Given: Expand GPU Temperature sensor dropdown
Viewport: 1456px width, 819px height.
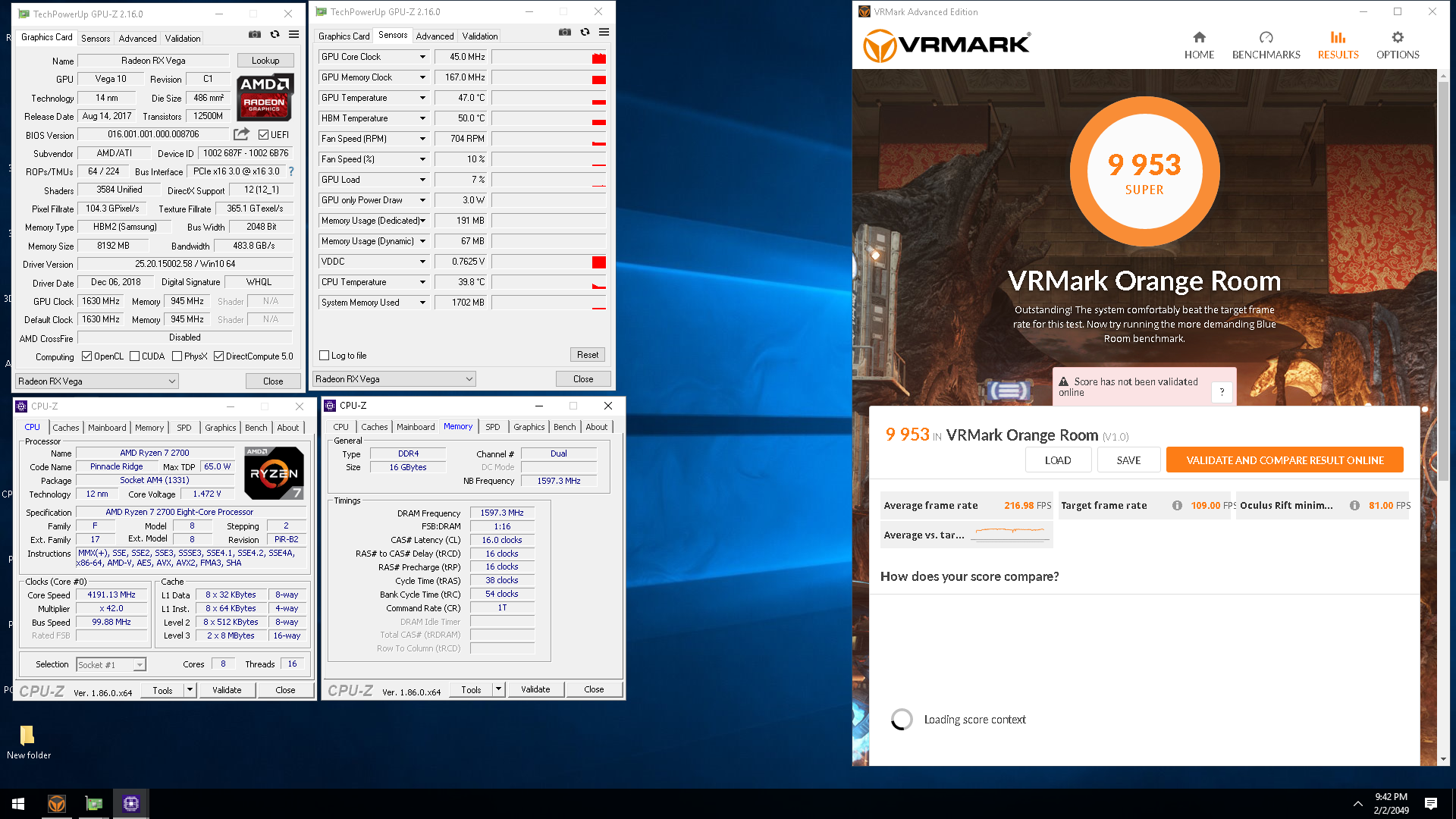Looking at the screenshot, I should point(422,98).
